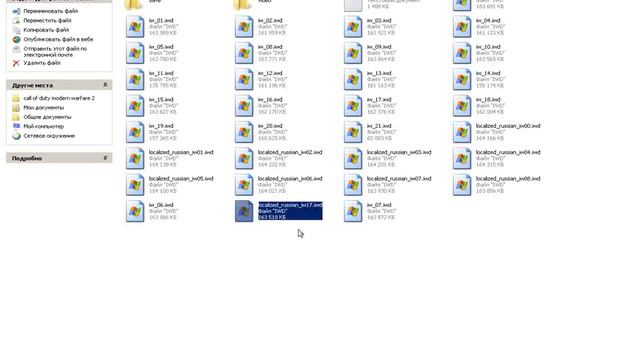Select the iw_15.iwd file icon

135,106
